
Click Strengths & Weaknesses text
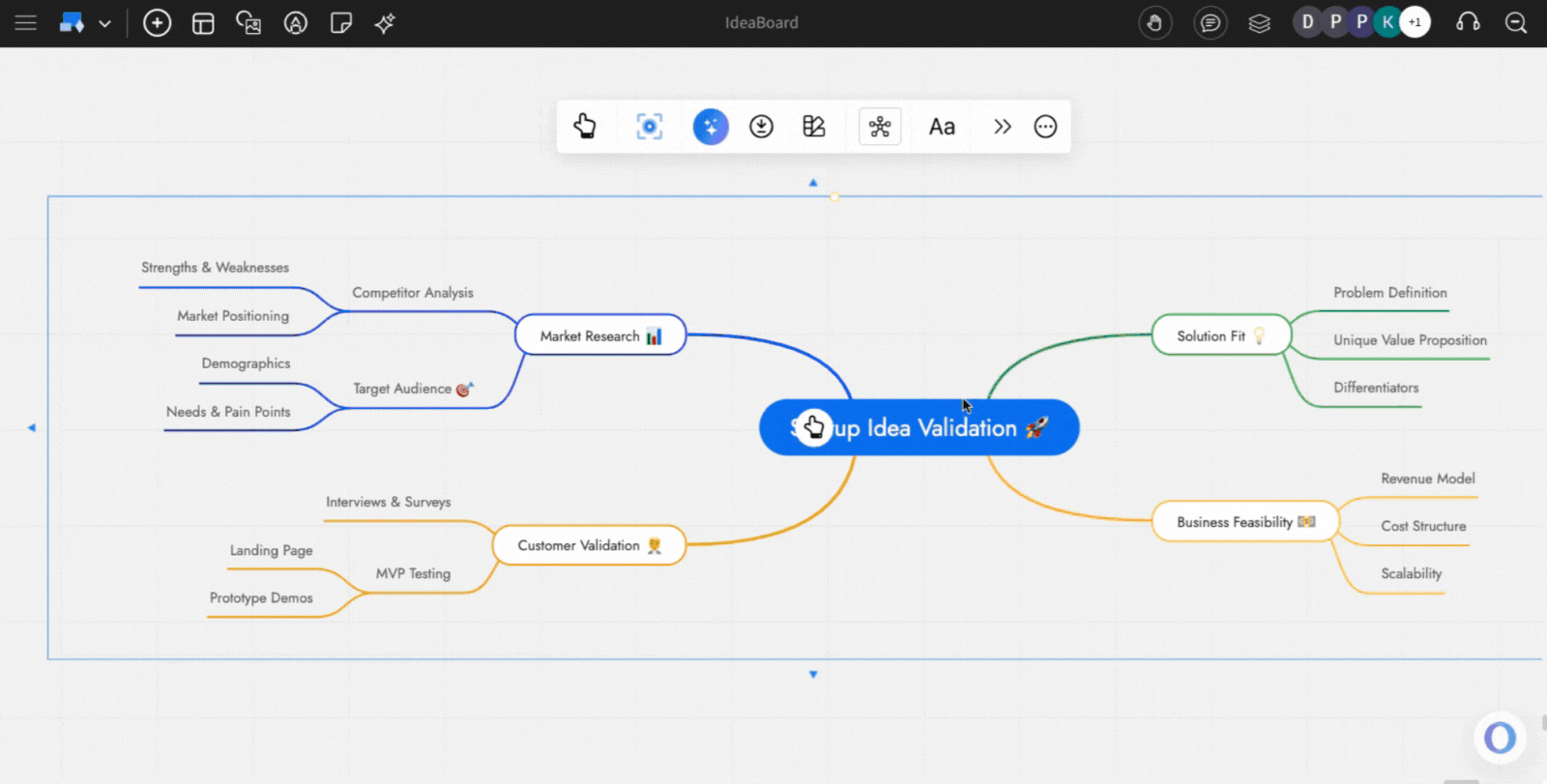[x=215, y=268]
